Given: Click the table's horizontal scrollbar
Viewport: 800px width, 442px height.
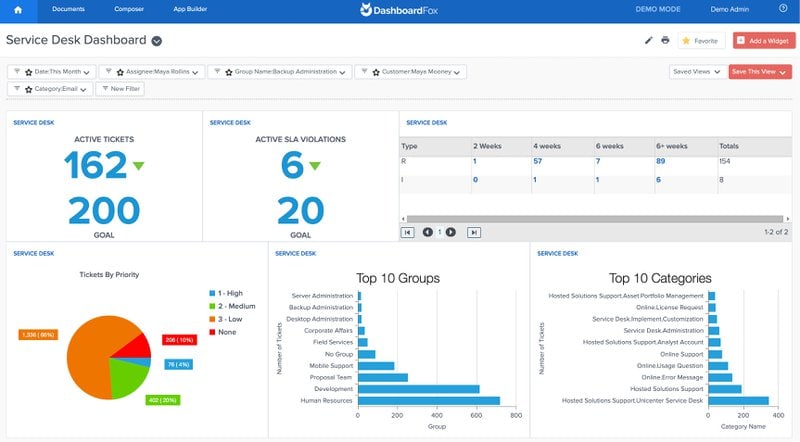Looking at the screenshot, I should click(590, 216).
